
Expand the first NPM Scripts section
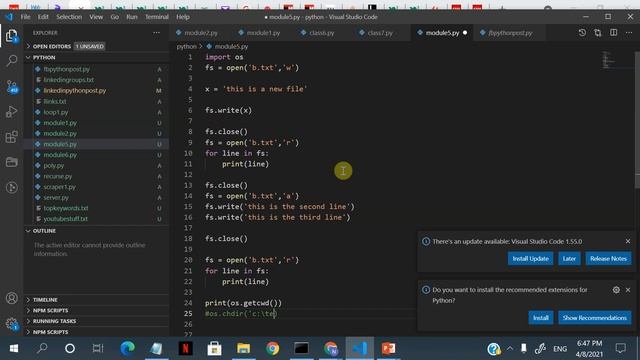click(96, 310)
